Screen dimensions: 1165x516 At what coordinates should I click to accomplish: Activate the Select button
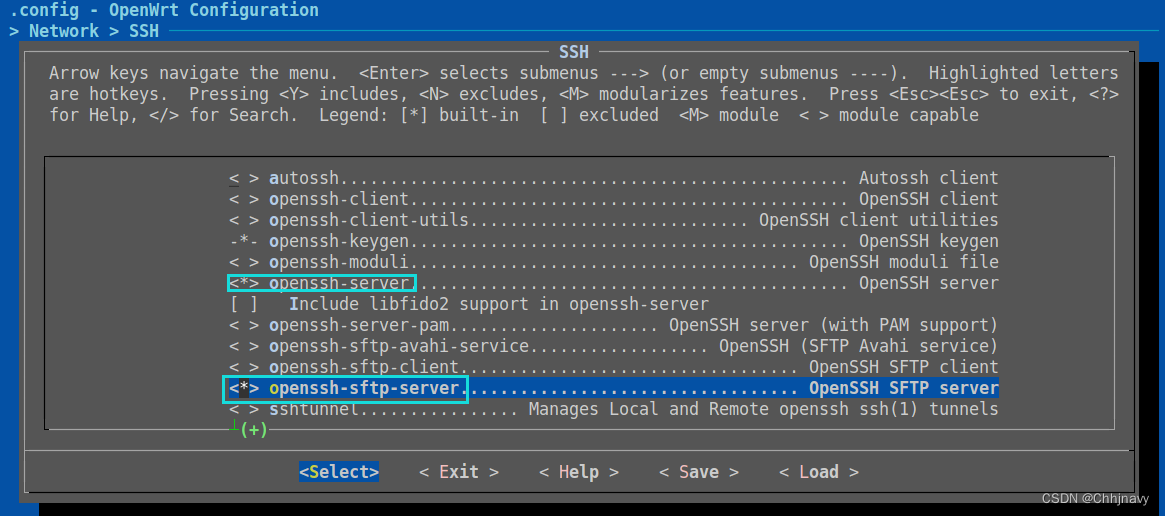tap(339, 472)
